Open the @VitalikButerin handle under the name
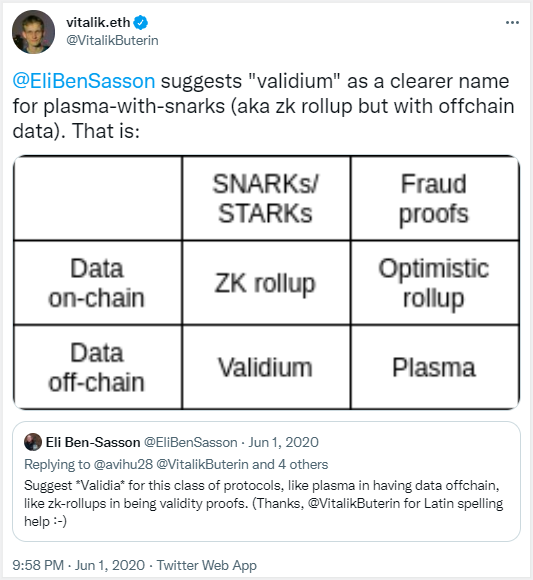Image resolution: width=533 pixels, height=580 pixels. [112, 40]
